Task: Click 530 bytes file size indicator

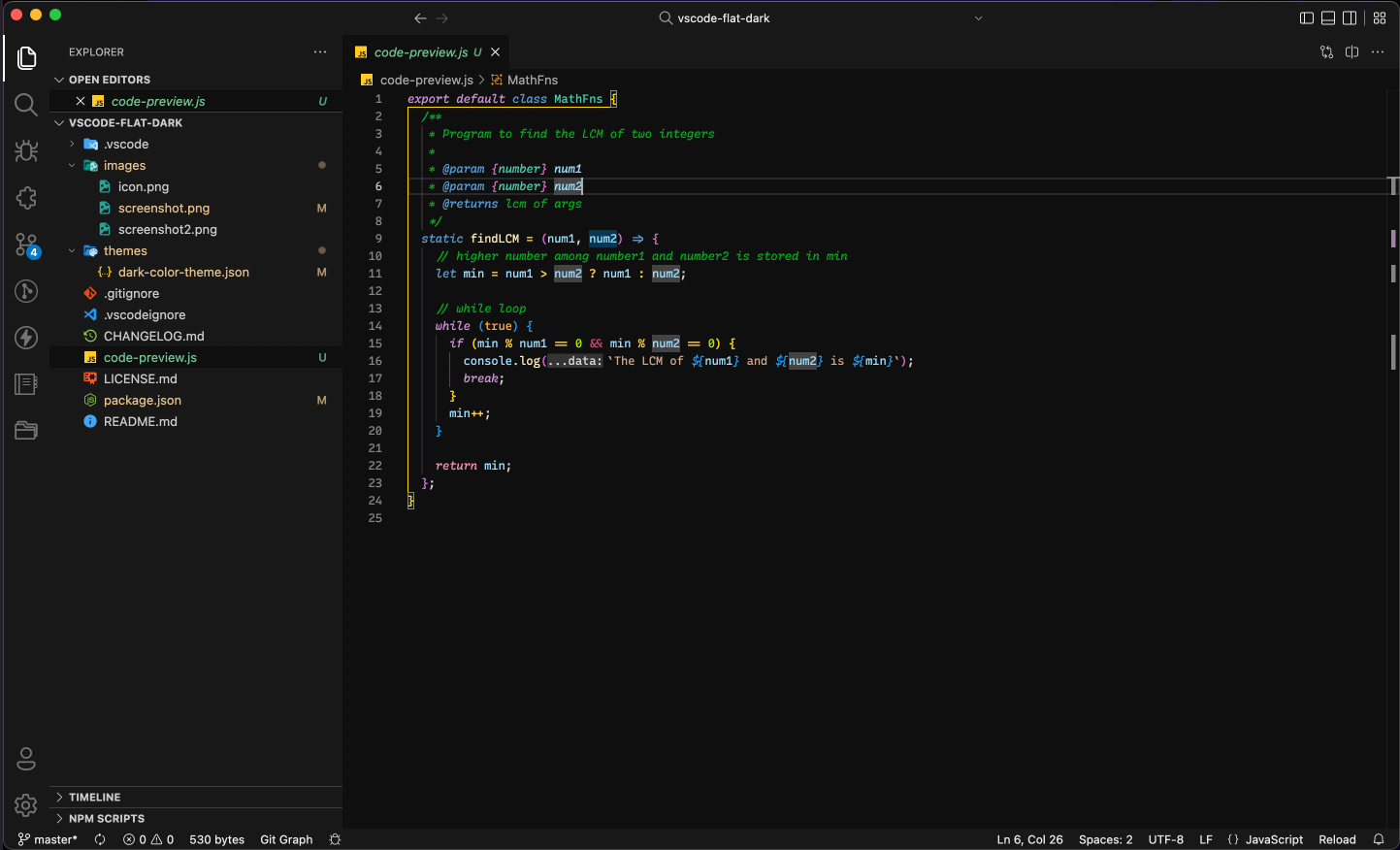Action: [217, 839]
